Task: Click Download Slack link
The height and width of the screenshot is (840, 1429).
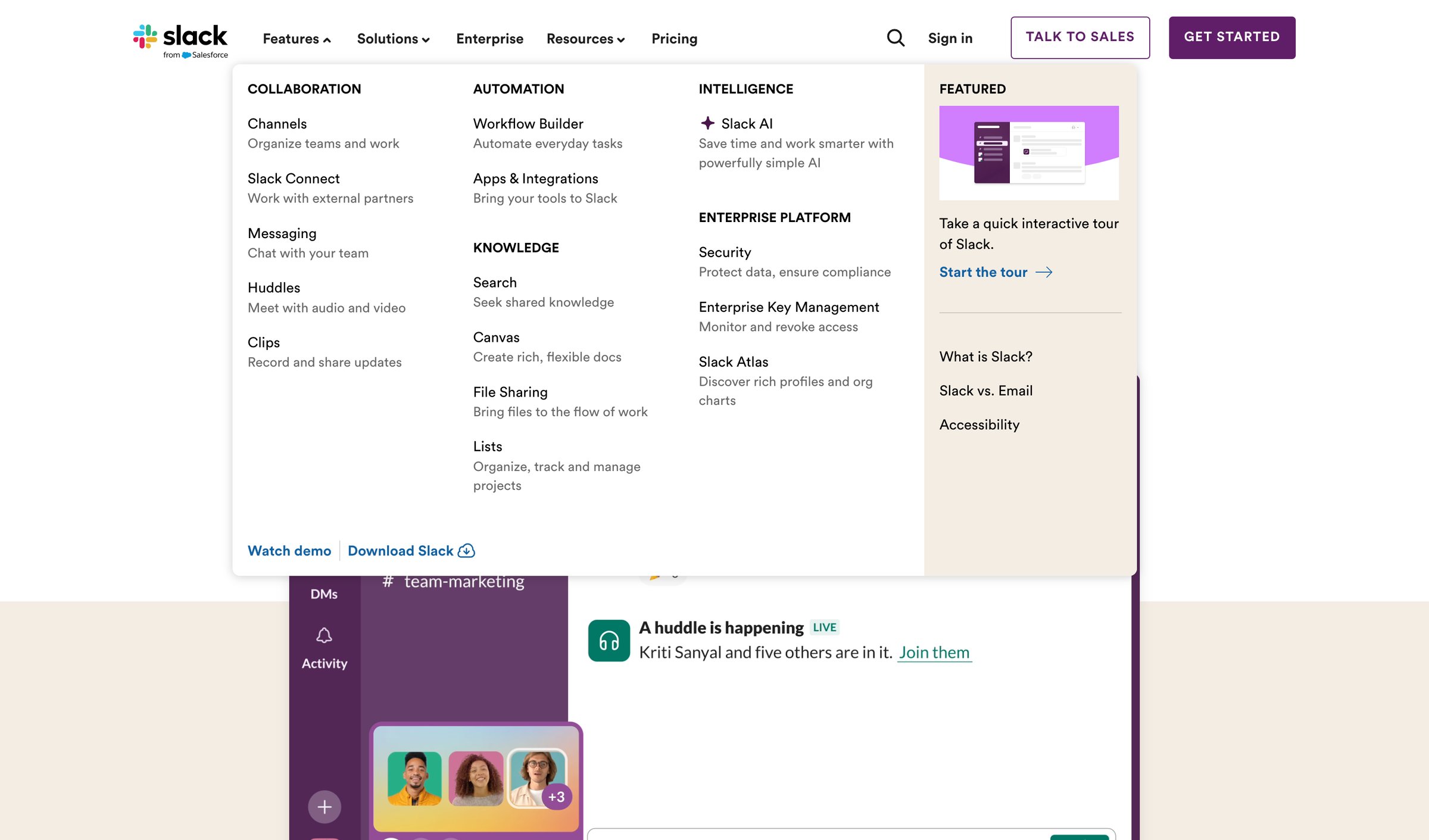Action: tap(401, 551)
